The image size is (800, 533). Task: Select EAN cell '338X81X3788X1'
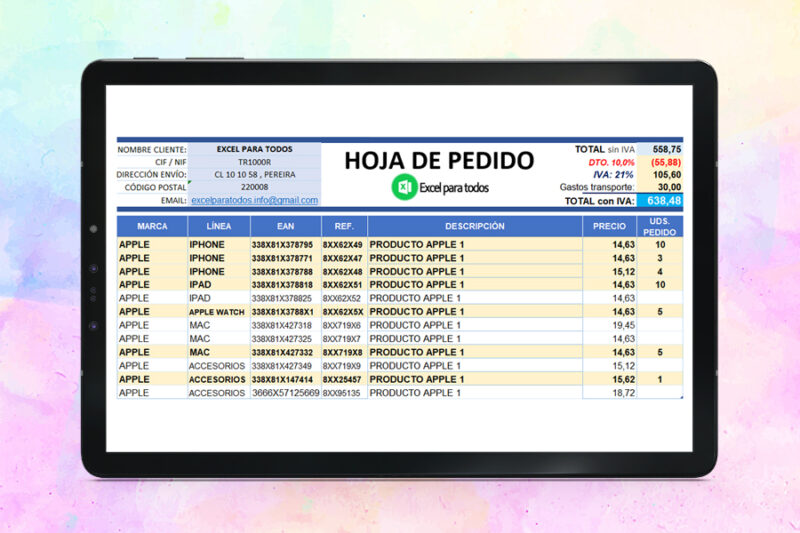pyautogui.click(x=286, y=312)
